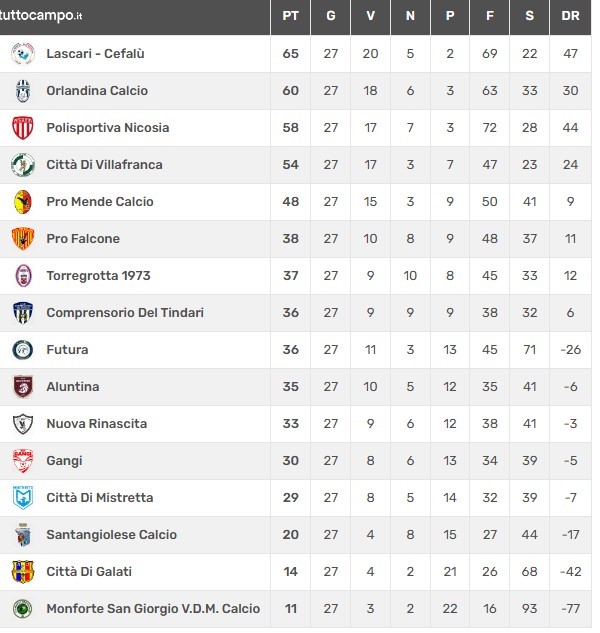Click the Orlandina Calcio team logo
The image size is (600, 633).
click(23, 91)
